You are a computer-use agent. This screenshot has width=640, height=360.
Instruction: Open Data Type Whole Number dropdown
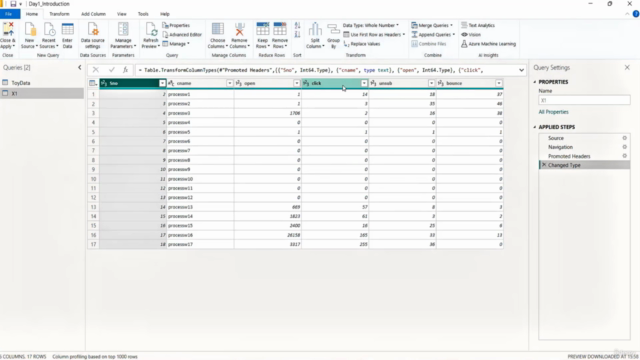pyautogui.click(x=371, y=25)
